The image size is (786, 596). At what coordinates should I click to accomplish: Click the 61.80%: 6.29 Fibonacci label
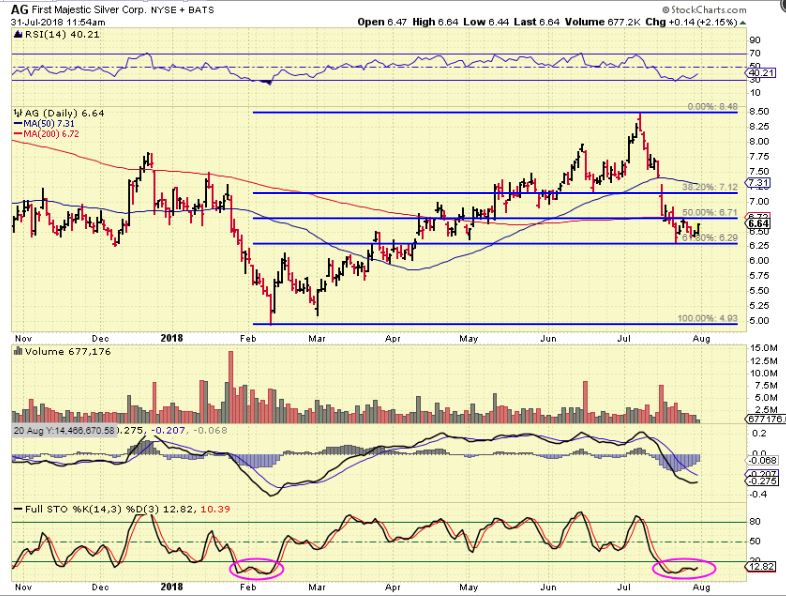tap(710, 238)
